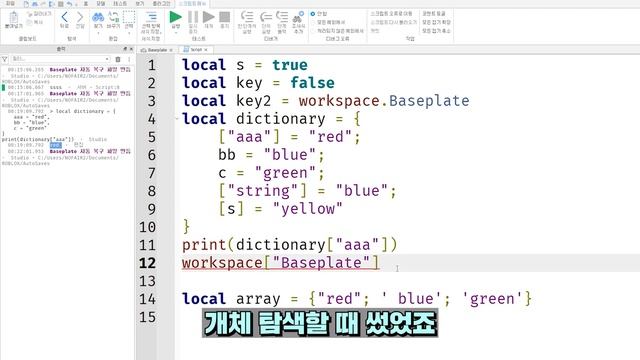Click Reload Script button in the ribbon

(x=393, y=22)
